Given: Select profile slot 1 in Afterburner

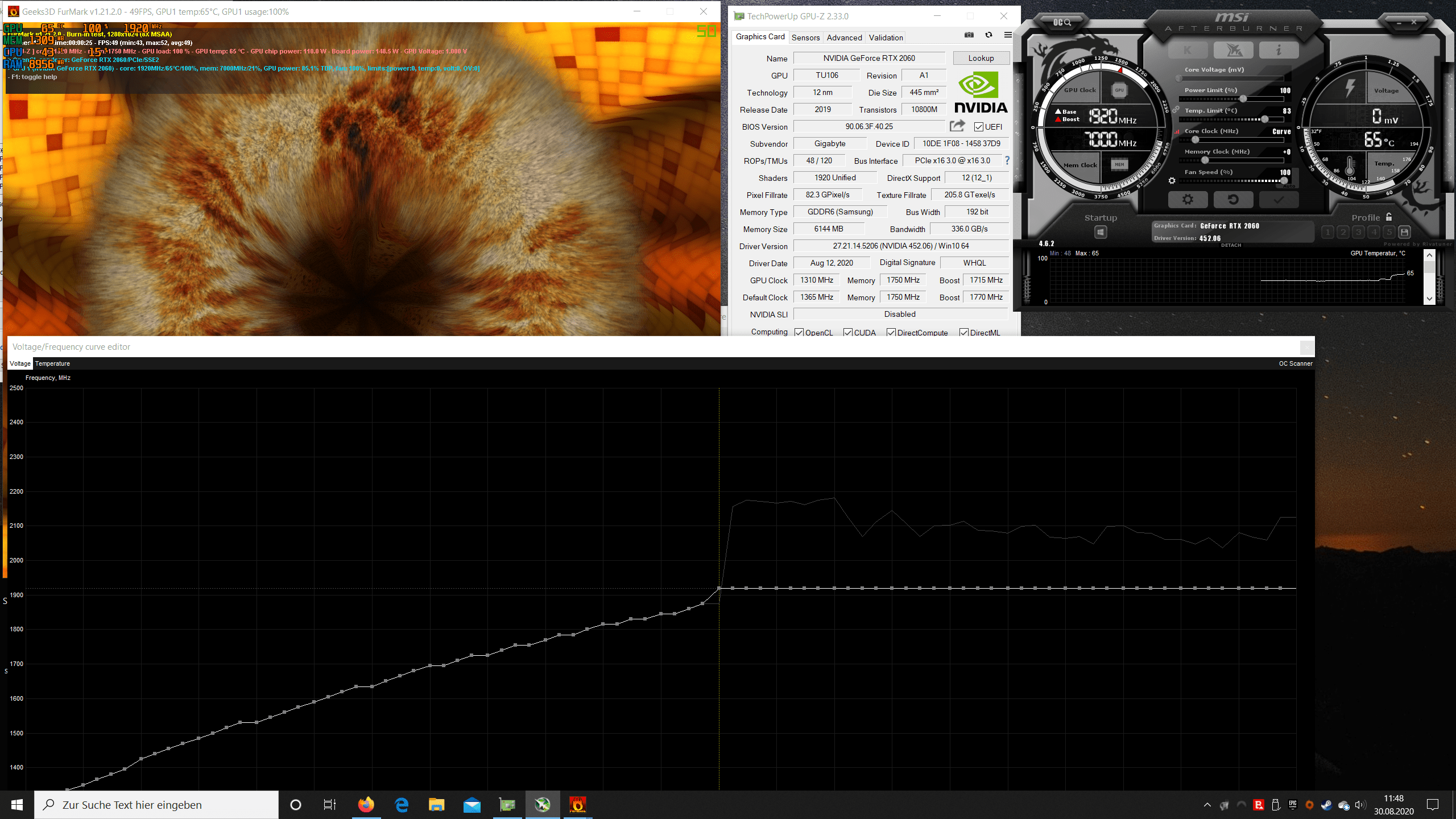Looking at the screenshot, I should pos(1327,232).
